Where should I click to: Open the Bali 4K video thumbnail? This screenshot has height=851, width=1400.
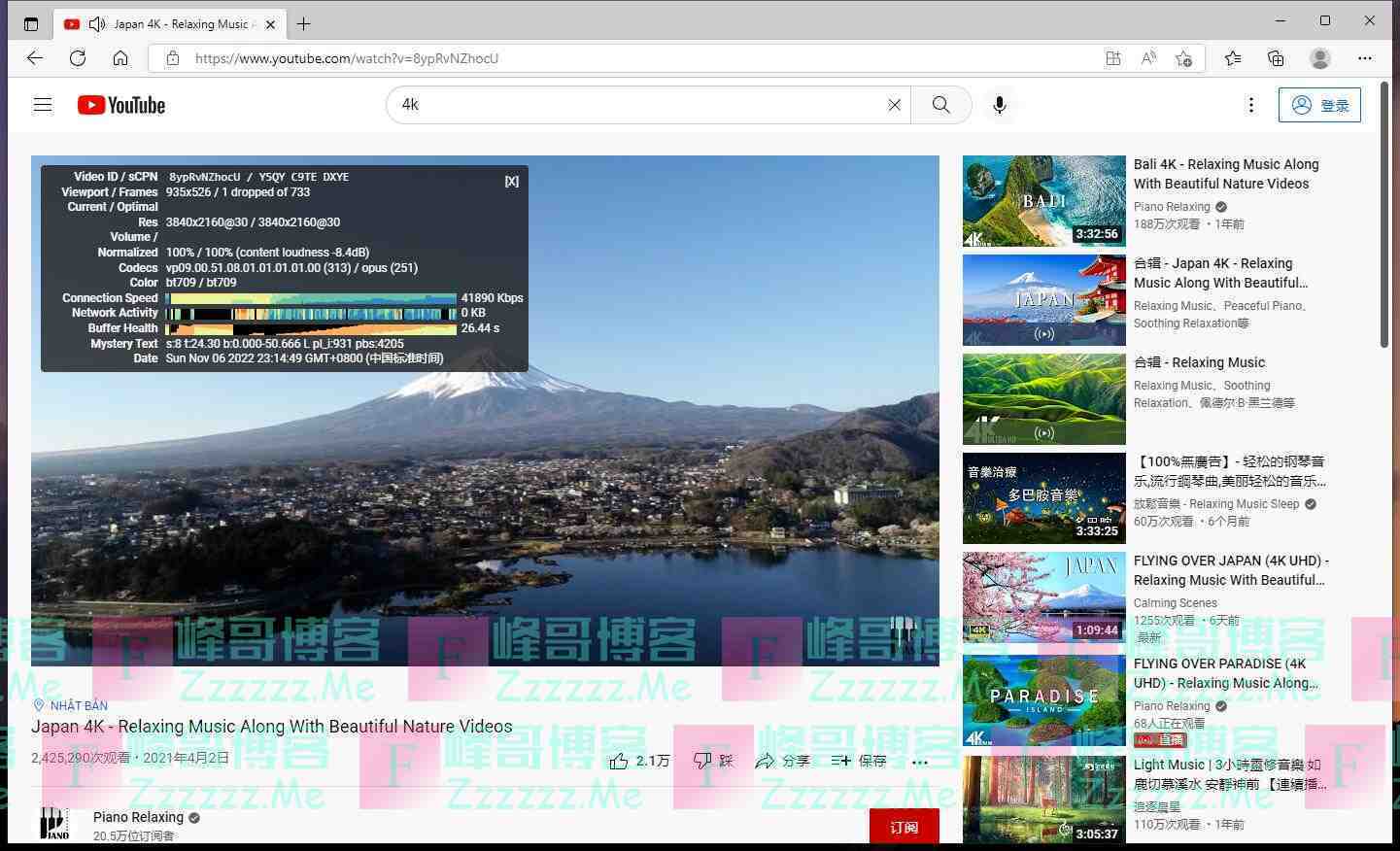[x=1043, y=201]
